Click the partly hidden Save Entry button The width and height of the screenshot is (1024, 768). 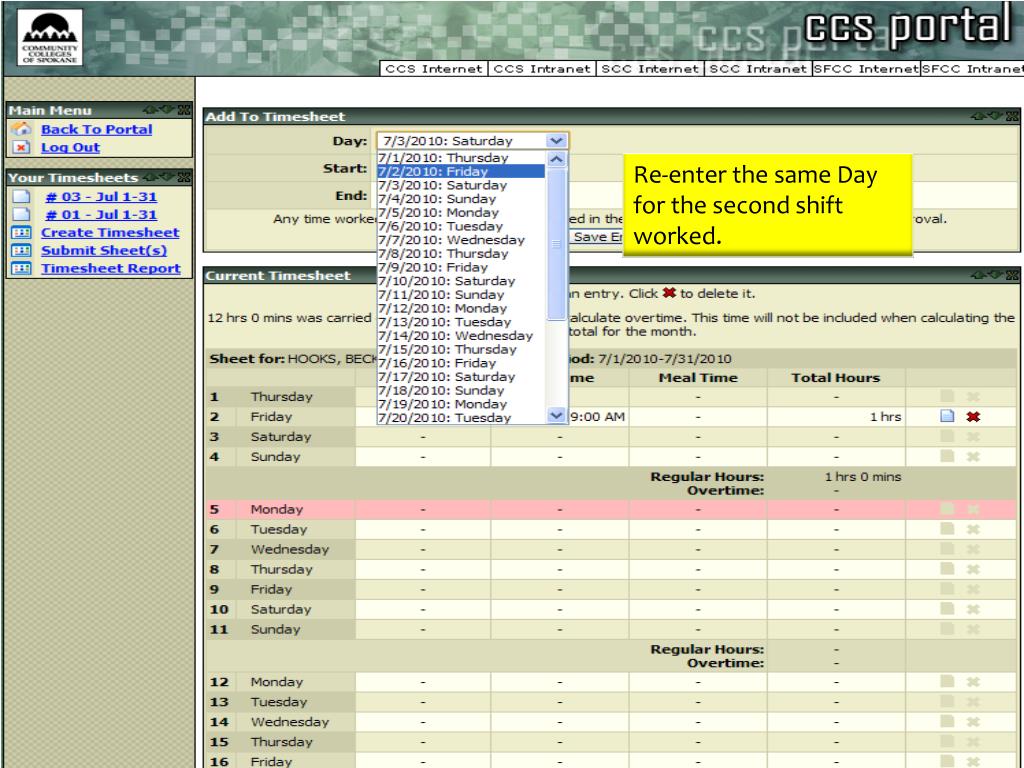pos(596,237)
